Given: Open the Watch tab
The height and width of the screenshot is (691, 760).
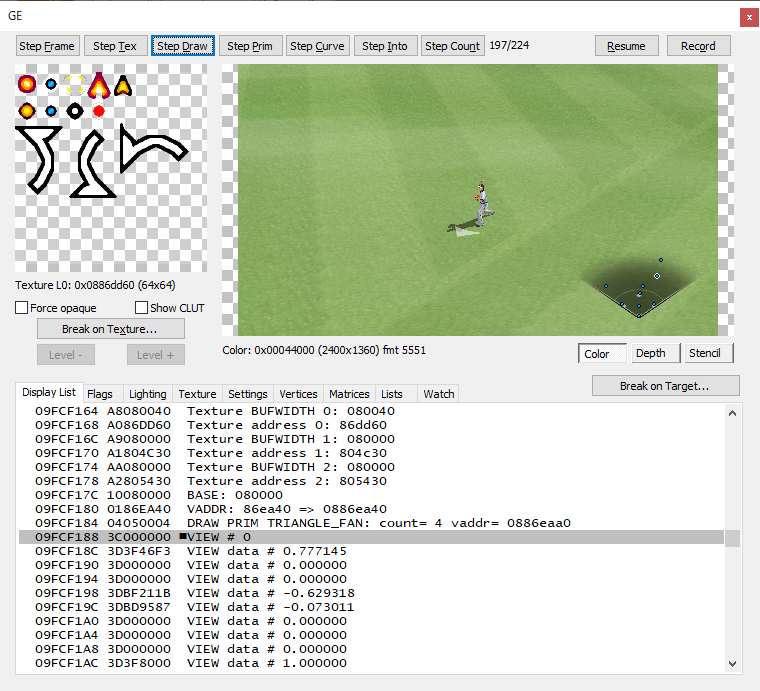Looking at the screenshot, I should 439,394.
